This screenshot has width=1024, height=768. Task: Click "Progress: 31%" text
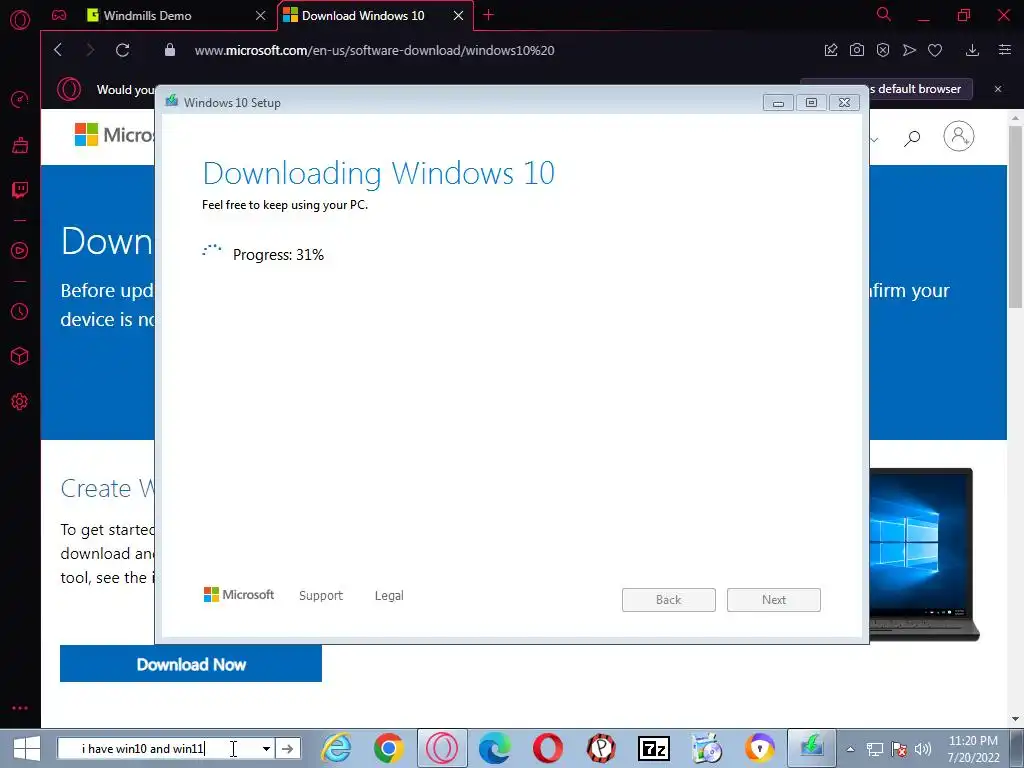click(278, 255)
